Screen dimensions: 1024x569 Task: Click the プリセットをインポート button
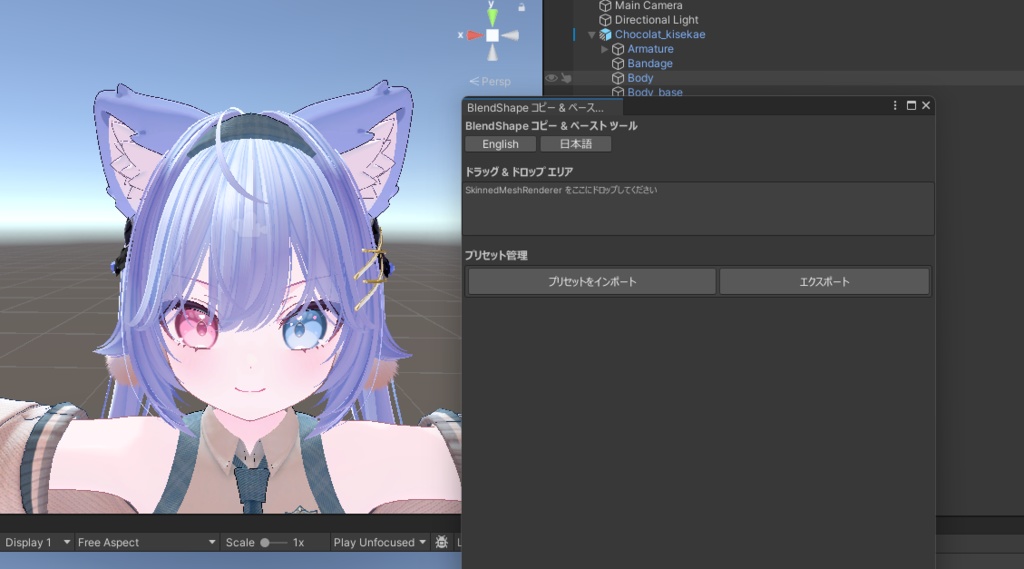[x=592, y=282]
